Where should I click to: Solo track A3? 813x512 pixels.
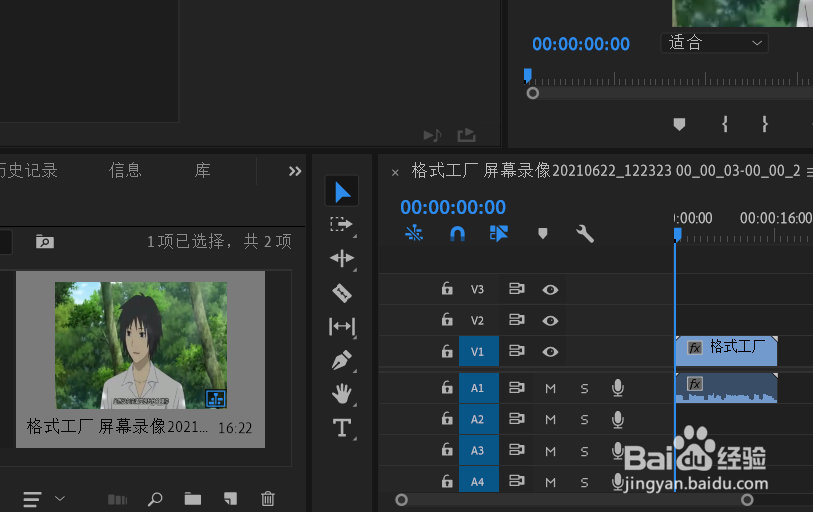pos(584,451)
